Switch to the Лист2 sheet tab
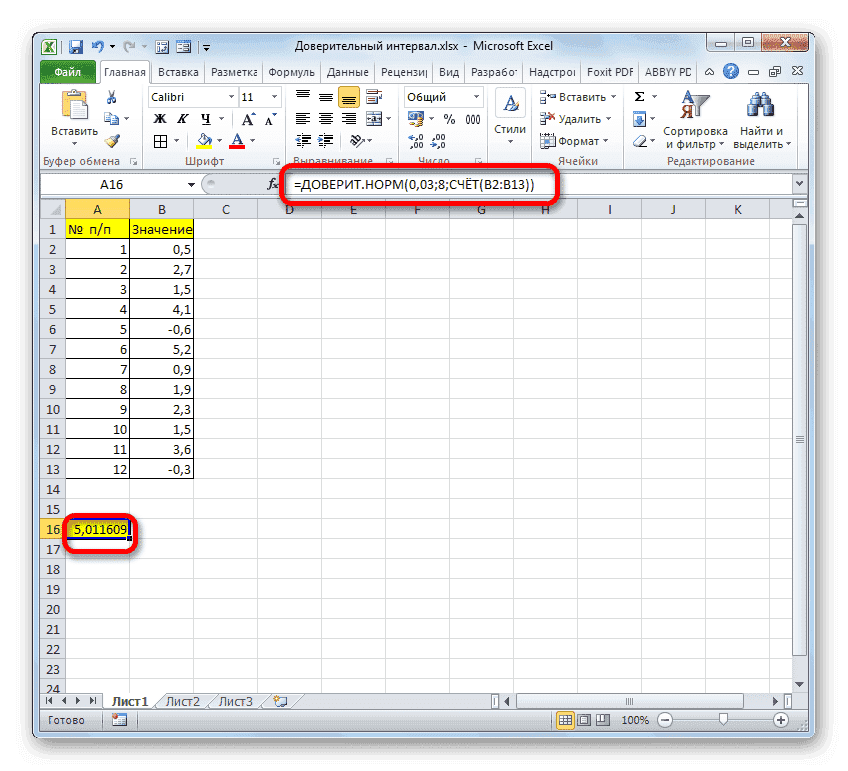 coord(181,701)
